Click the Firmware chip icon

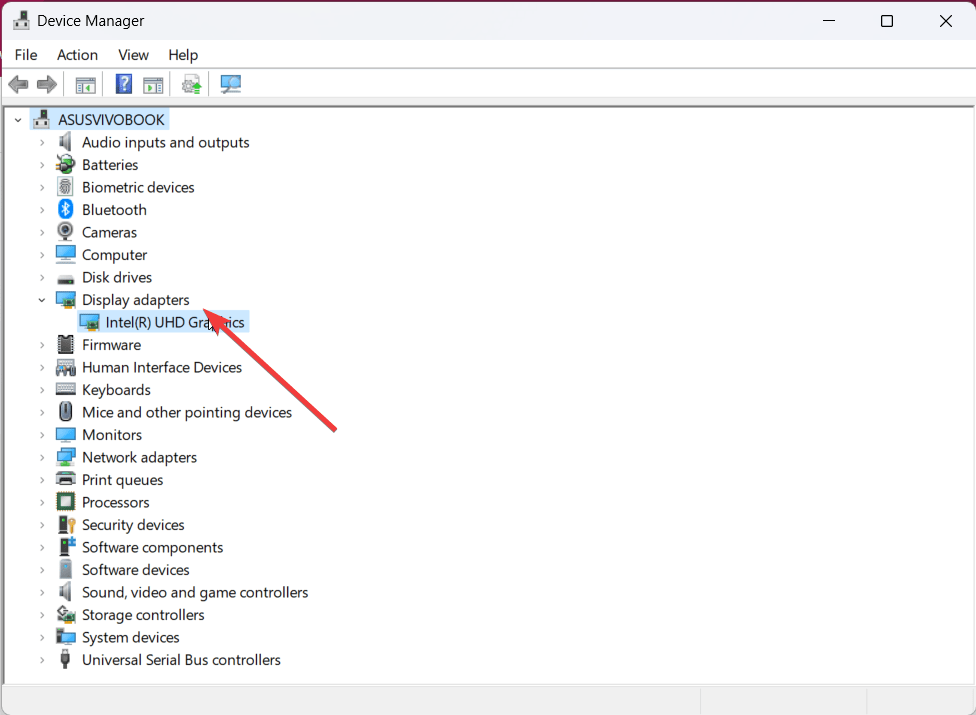pyautogui.click(x=65, y=344)
